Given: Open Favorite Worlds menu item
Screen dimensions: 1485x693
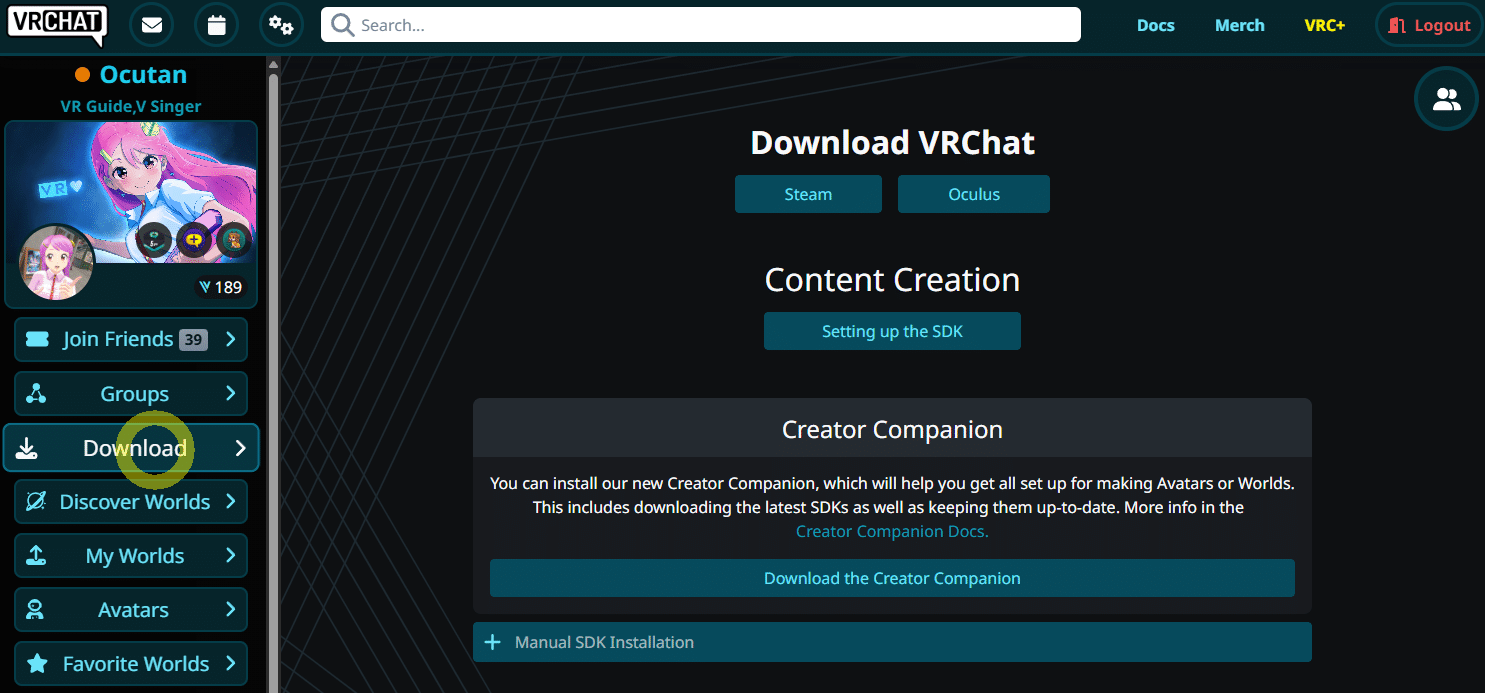Looking at the screenshot, I should coord(131,663).
